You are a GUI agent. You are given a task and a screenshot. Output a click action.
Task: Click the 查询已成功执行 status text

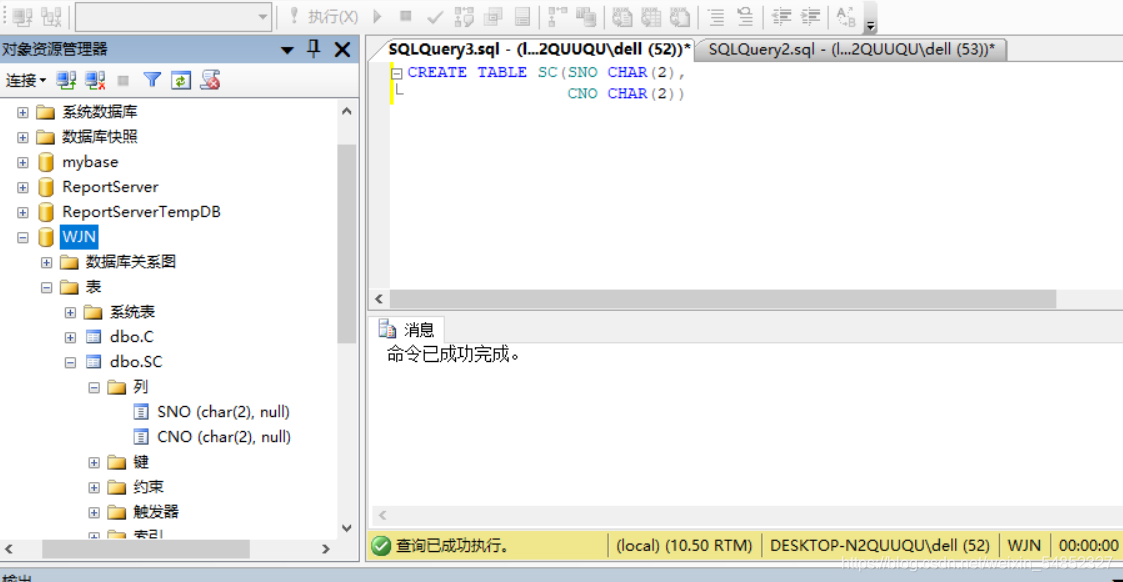click(453, 545)
